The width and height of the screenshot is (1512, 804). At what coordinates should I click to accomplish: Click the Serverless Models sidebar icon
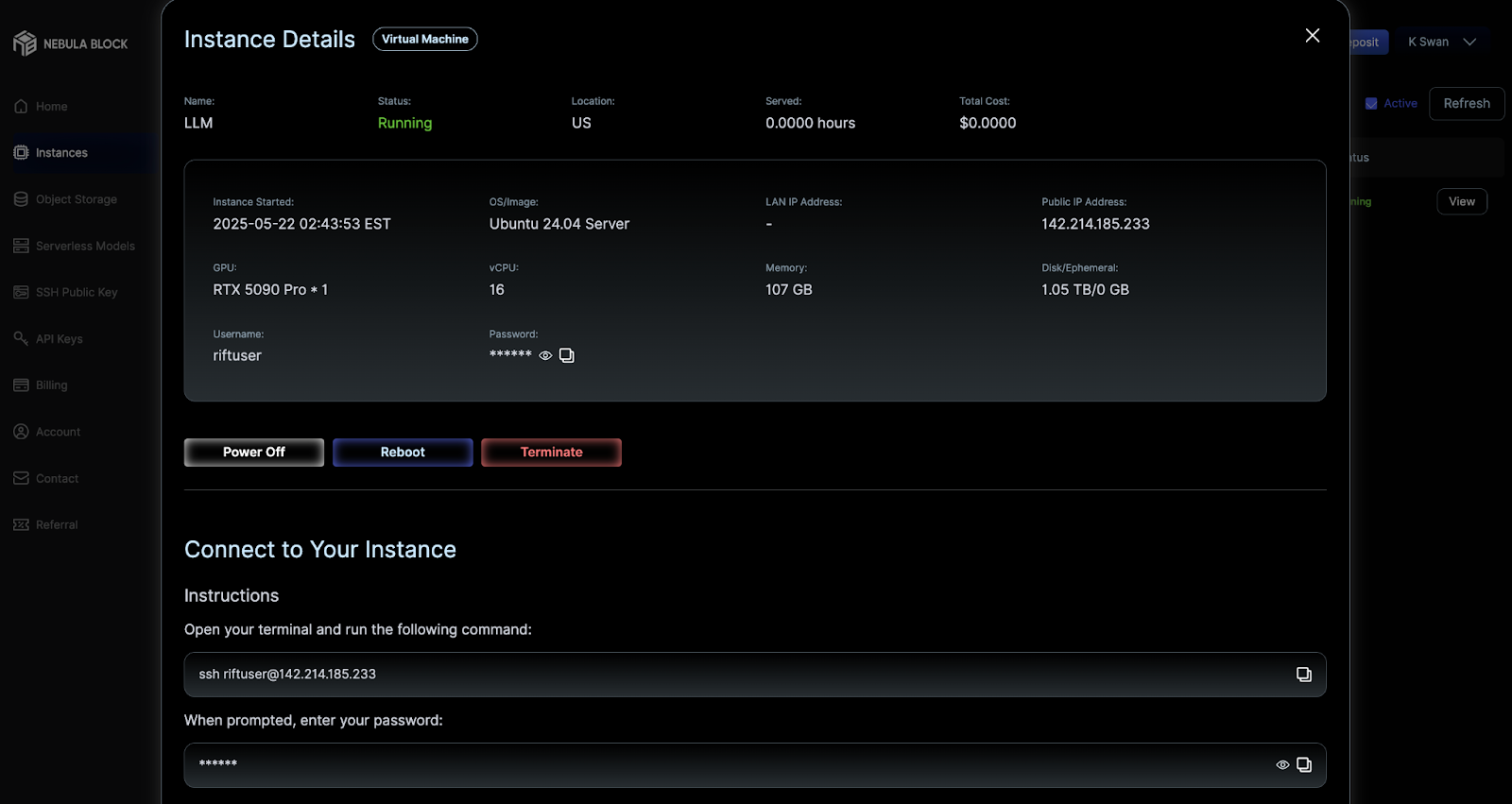click(21, 246)
